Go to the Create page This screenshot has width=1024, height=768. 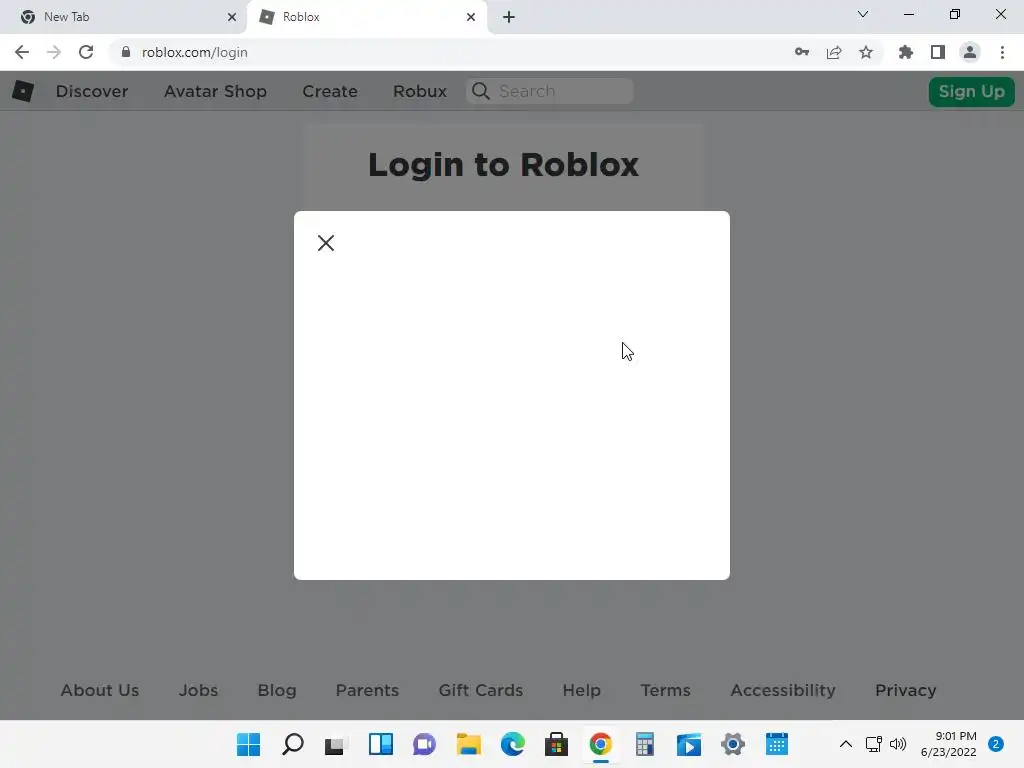[330, 91]
